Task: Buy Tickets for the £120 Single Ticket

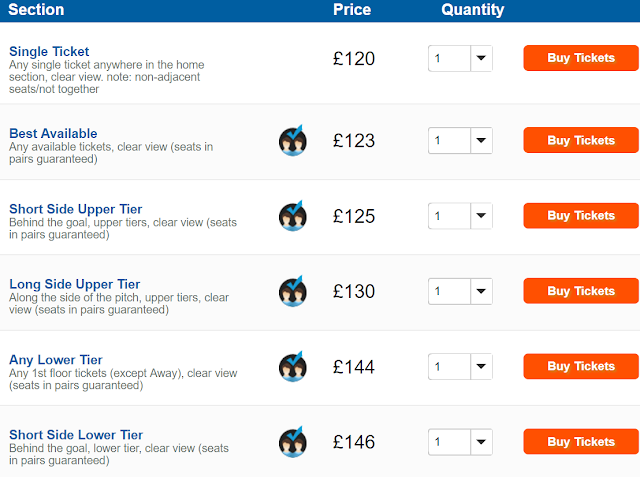Action: tap(581, 58)
